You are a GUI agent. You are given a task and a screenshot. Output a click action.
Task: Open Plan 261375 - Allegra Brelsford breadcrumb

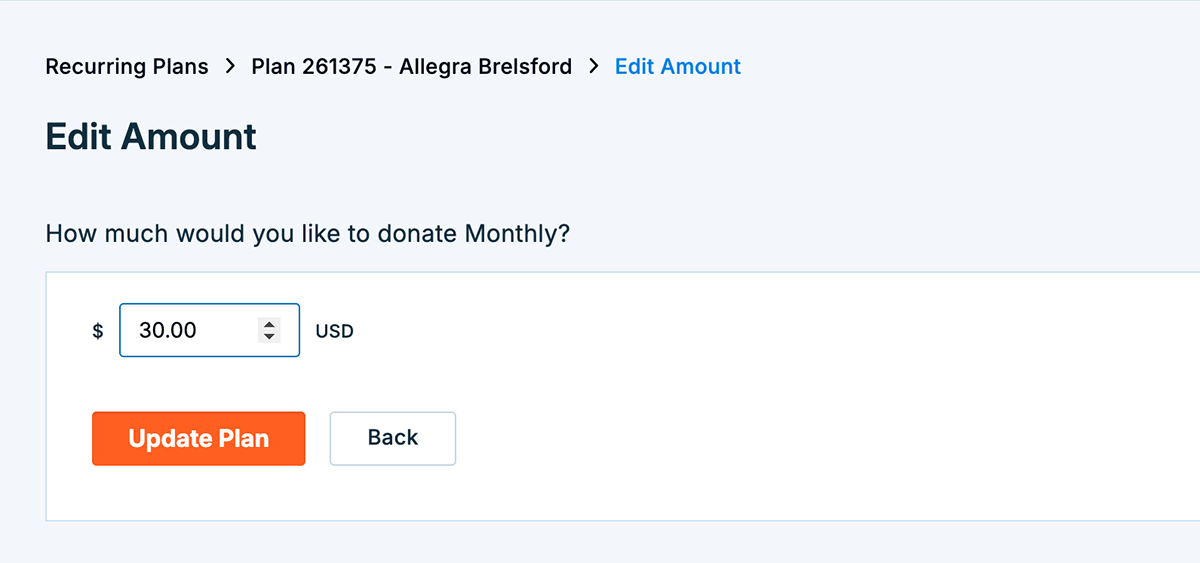(411, 67)
